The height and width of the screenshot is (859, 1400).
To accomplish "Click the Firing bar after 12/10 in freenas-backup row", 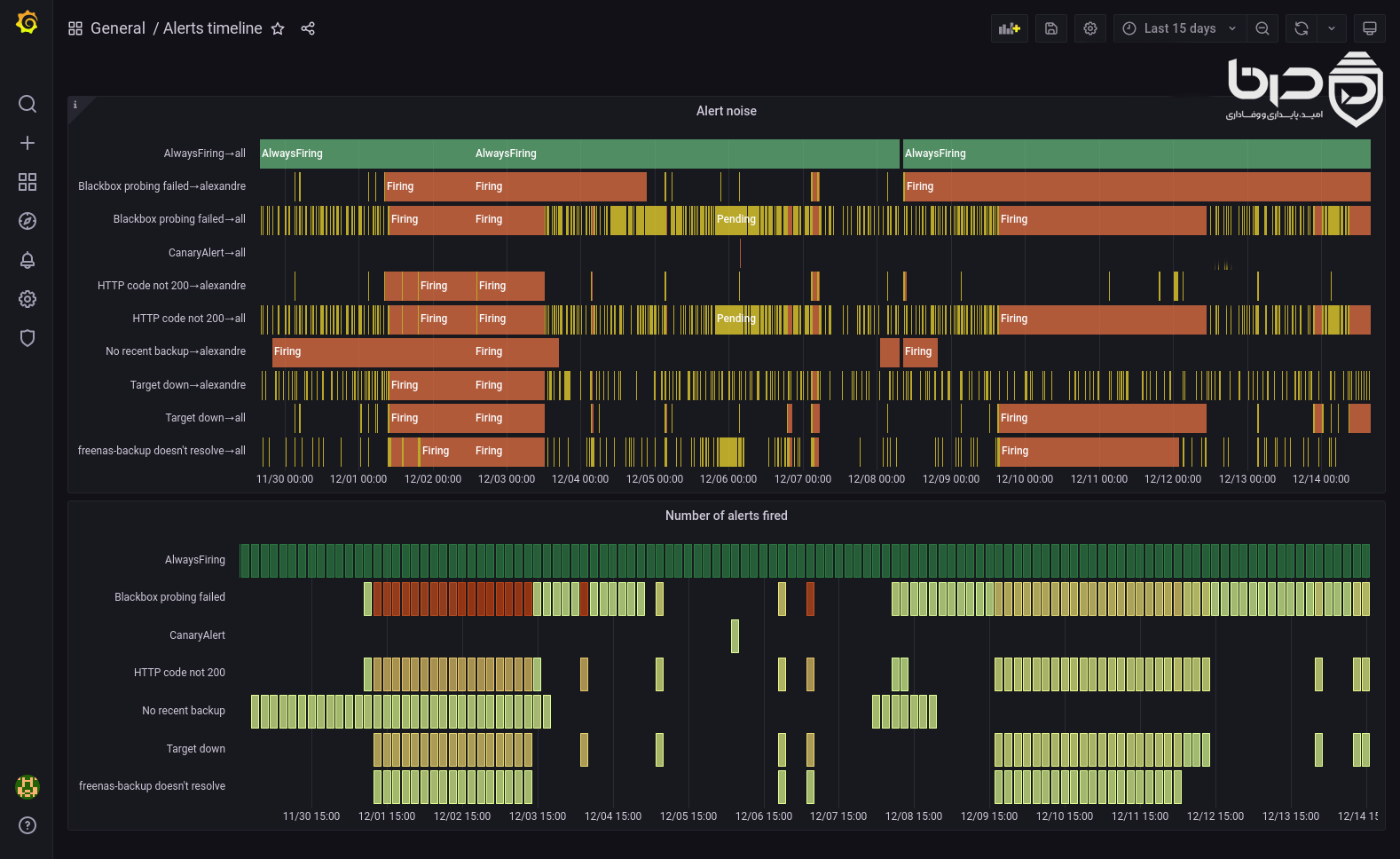I will pyautogui.click(x=1089, y=451).
